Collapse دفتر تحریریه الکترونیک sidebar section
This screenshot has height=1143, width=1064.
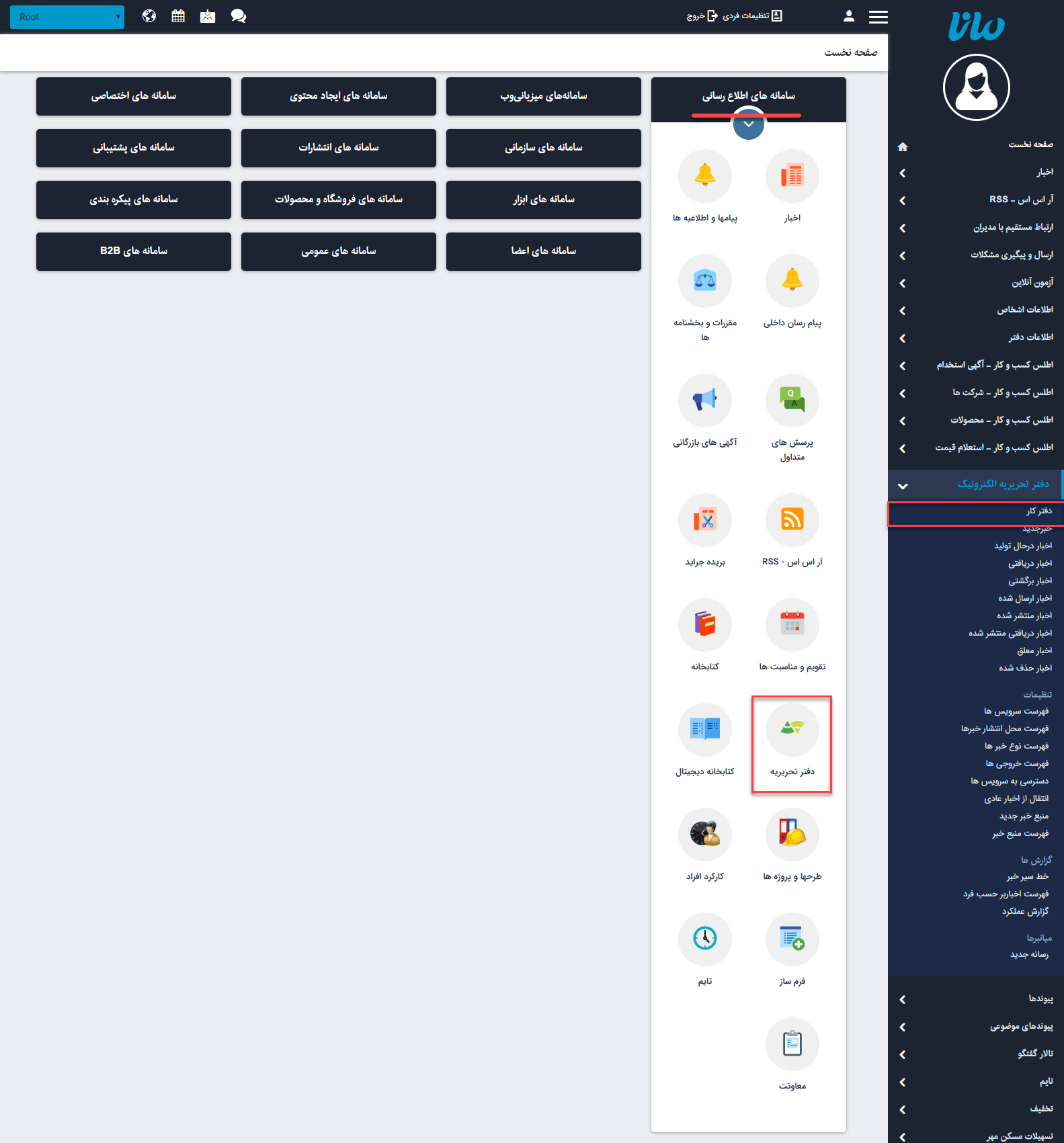click(903, 485)
